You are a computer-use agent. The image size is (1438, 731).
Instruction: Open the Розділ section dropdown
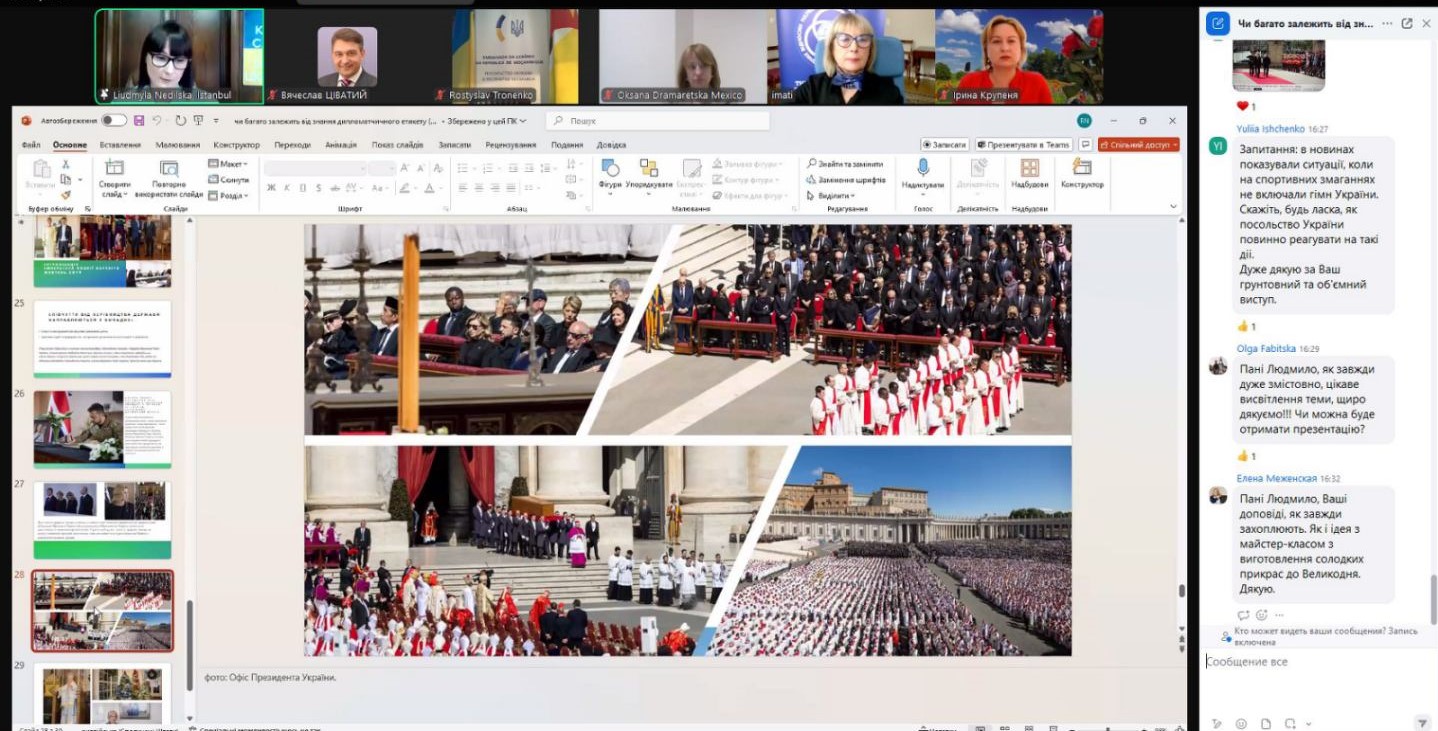click(228, 196)
